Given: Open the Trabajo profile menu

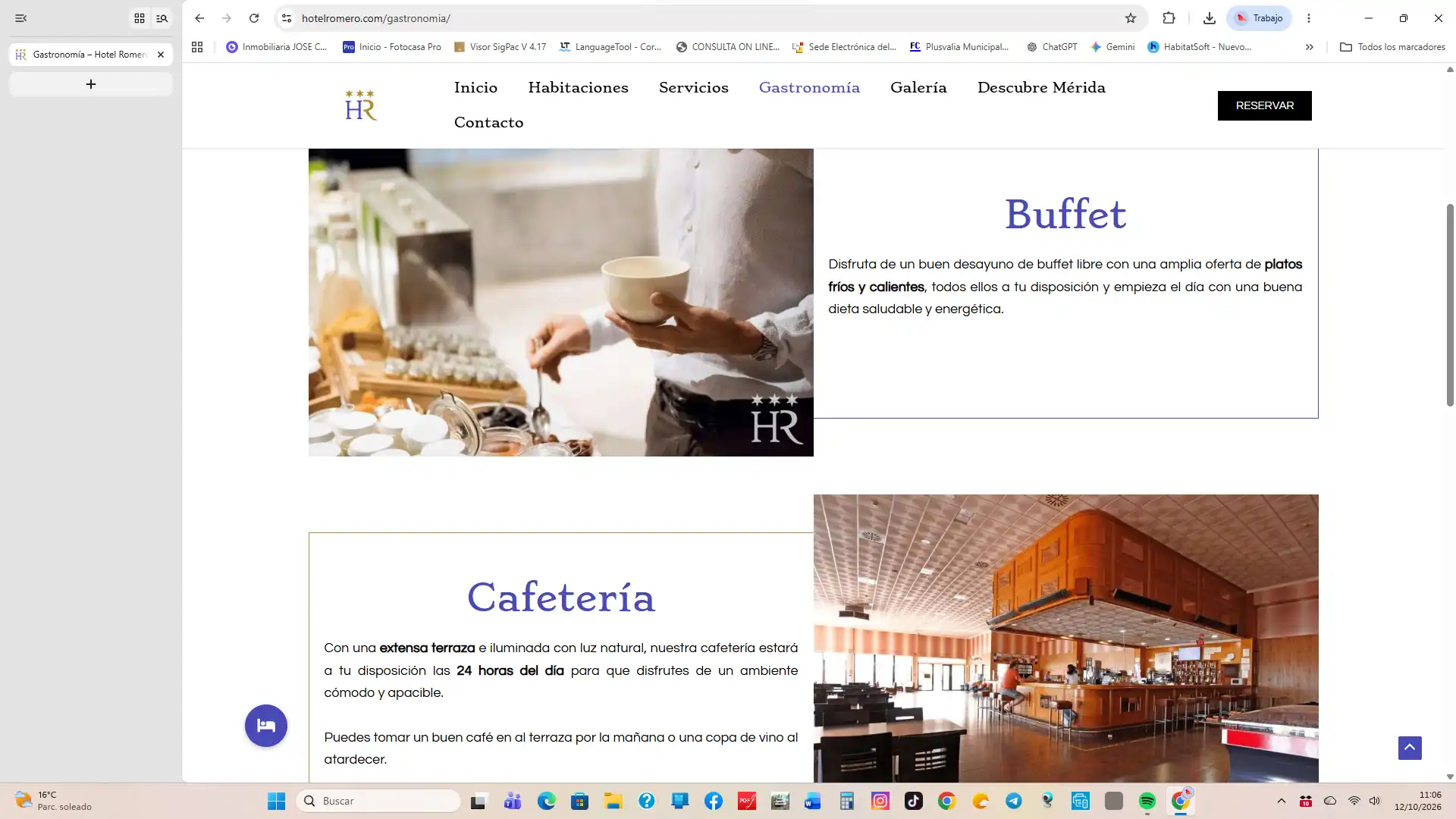Looking at the screenshot, I should coord(1259,18).
